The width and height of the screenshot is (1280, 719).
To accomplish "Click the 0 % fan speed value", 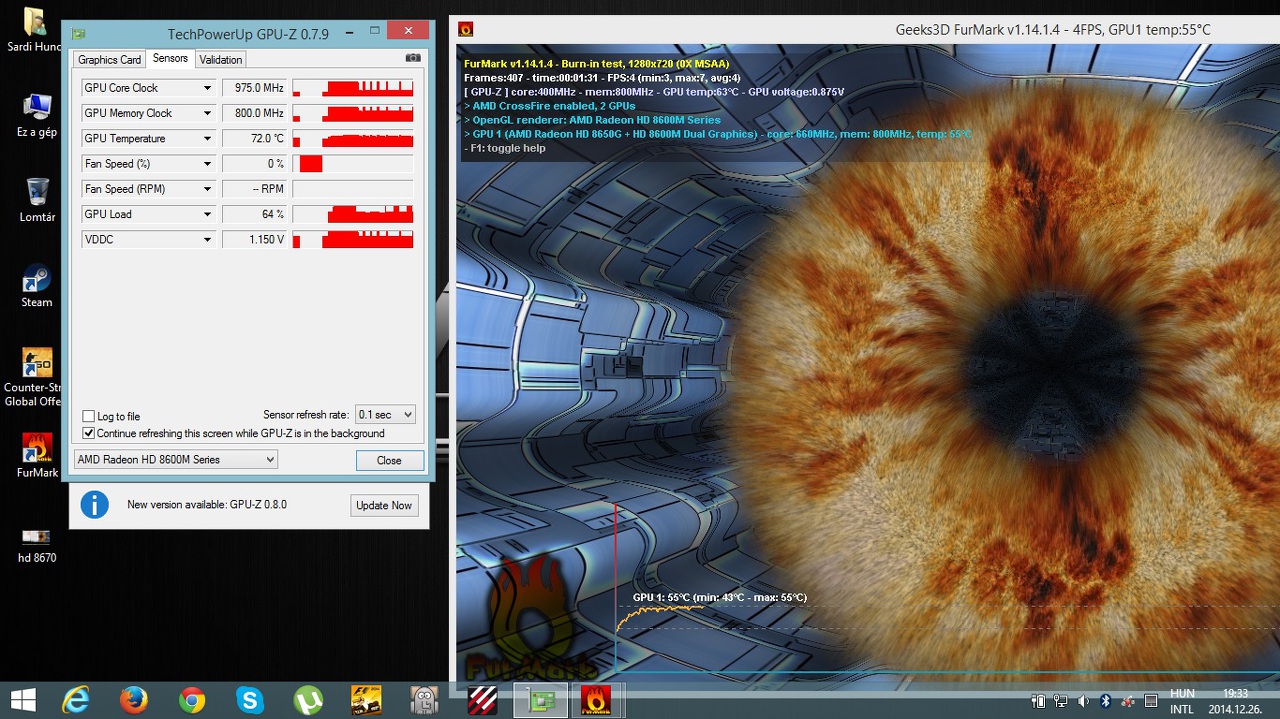I will tap(254, 163).
